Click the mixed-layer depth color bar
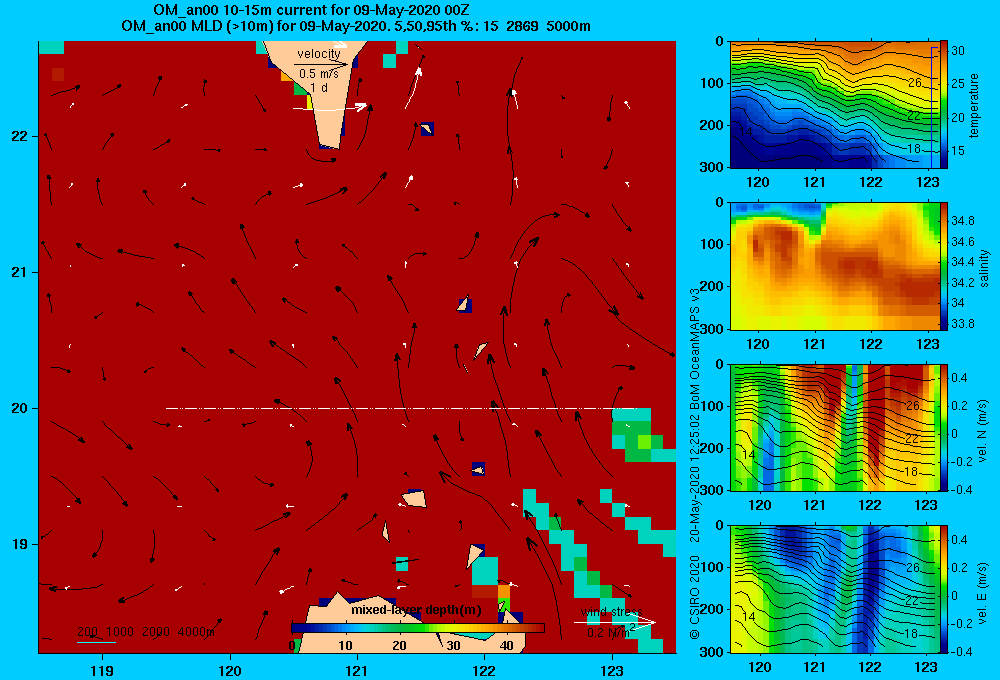 pos(418,628)
